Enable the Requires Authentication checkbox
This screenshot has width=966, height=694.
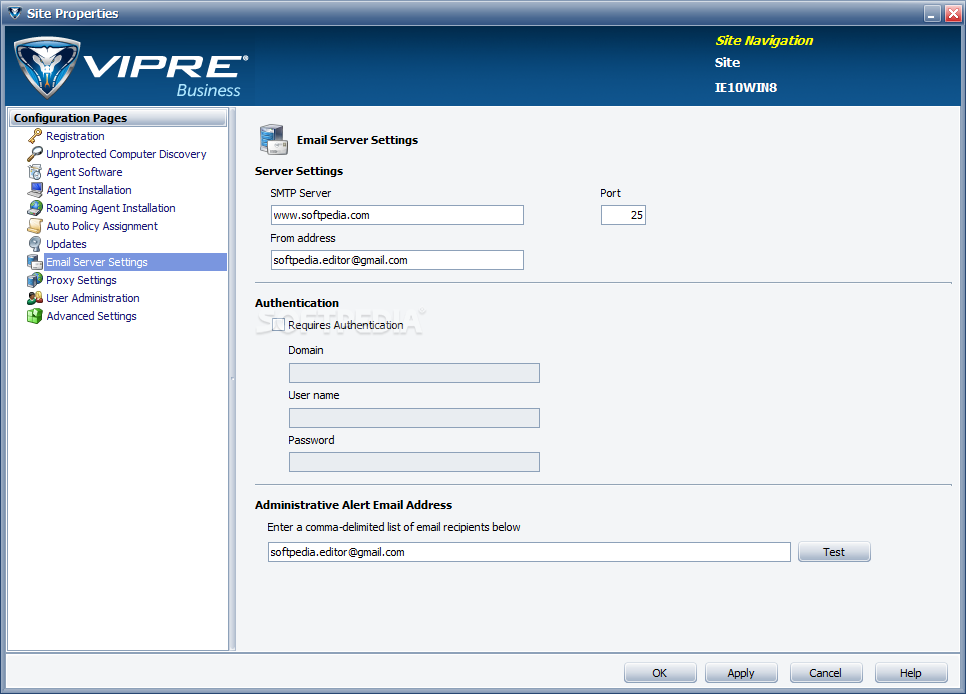(x=278, y=325)
